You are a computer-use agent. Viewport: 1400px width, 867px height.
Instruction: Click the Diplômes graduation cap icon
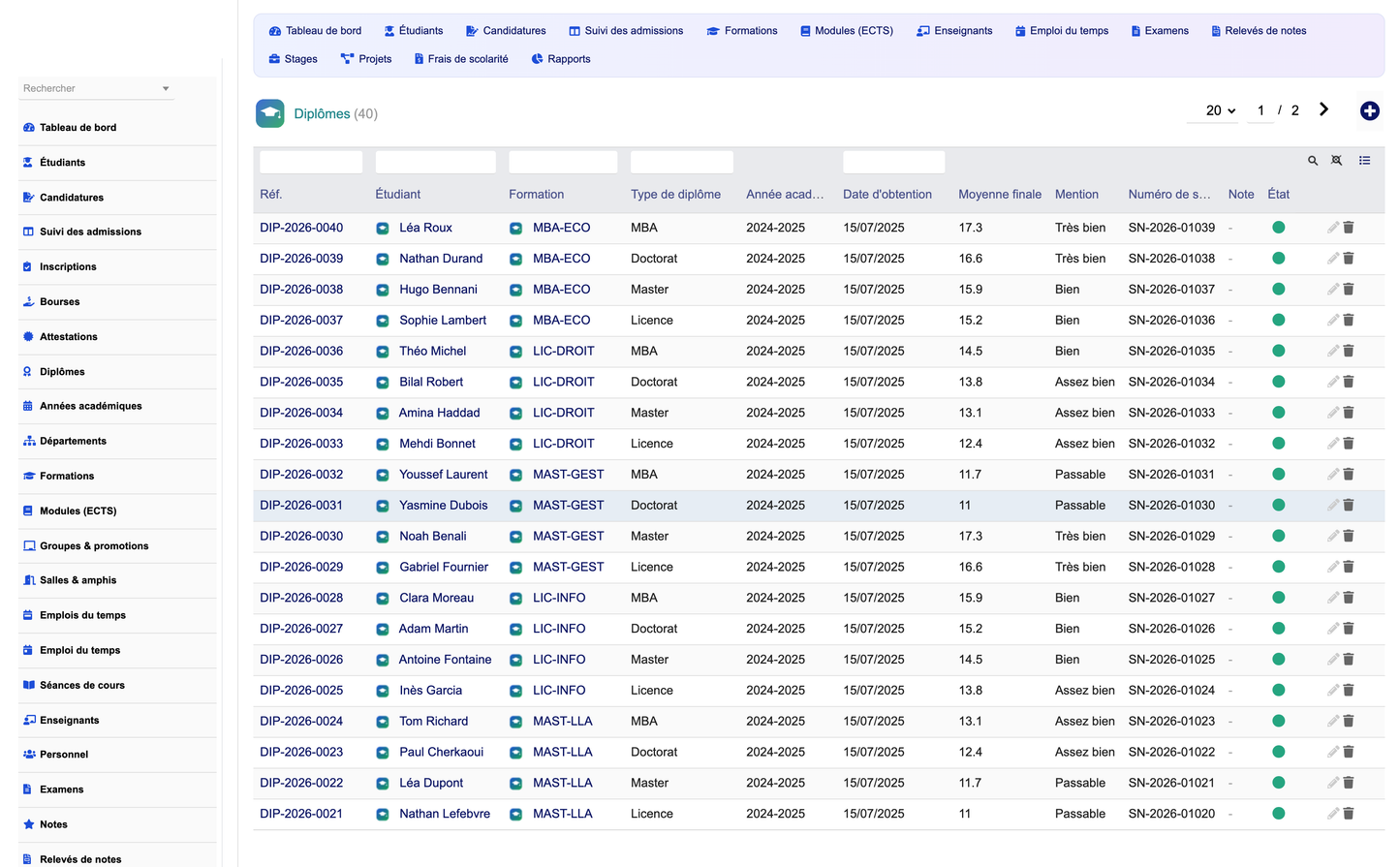(270, 113)
